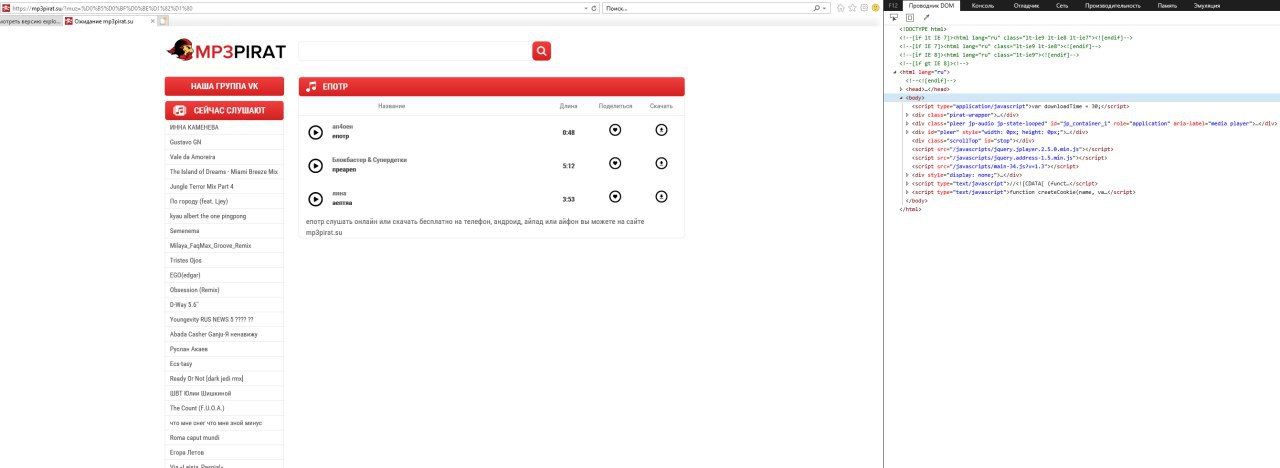Expand the <head> node in DOM tree
1280x468 pixels.
coord(902,89)
